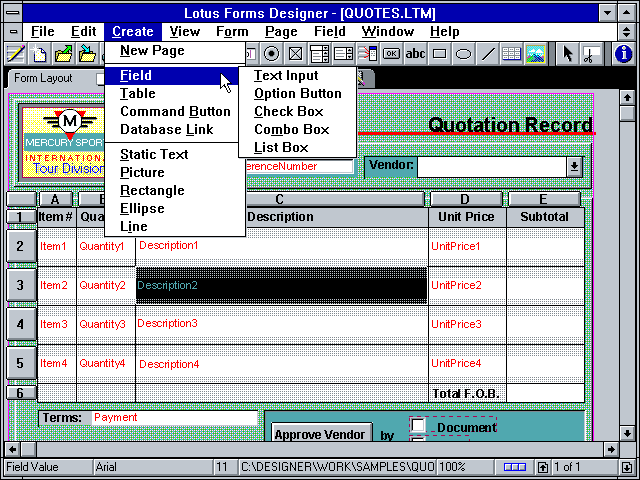The height and width of the screenshot is (480, 640).
Task: Open the Page menu
Action: tap(281, 31)
